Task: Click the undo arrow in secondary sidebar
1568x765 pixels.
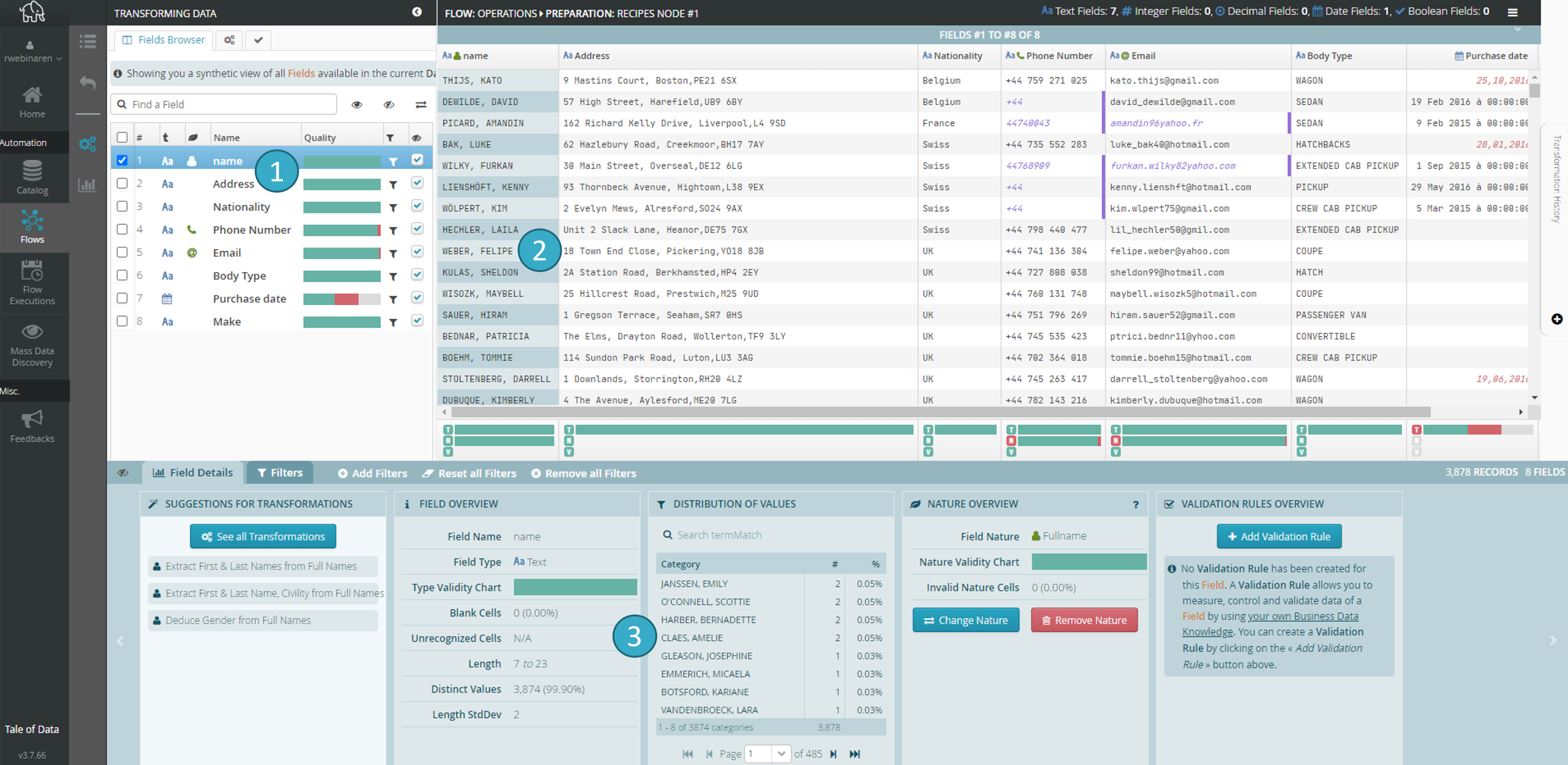Action: tap(88, 82)
